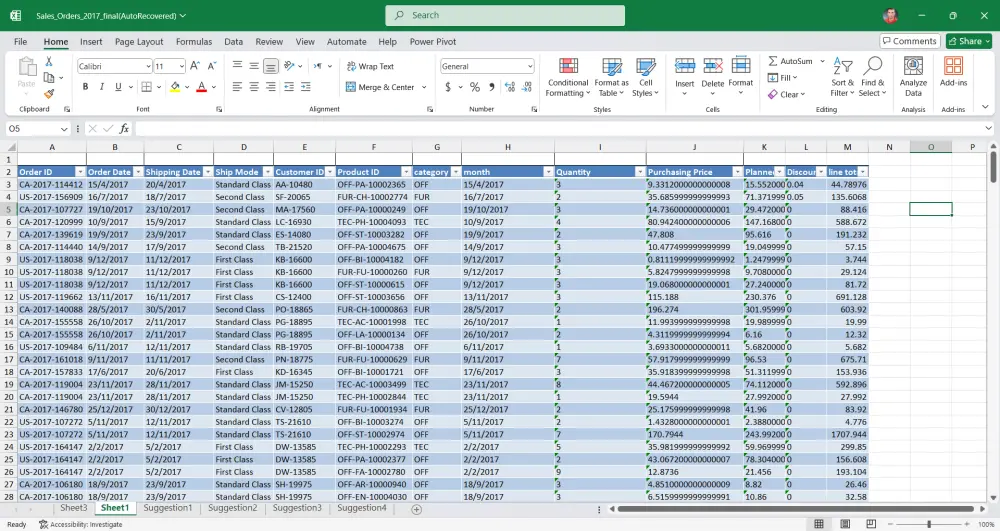
Task: Open the Quantity column filter
Action: [640, 172]
